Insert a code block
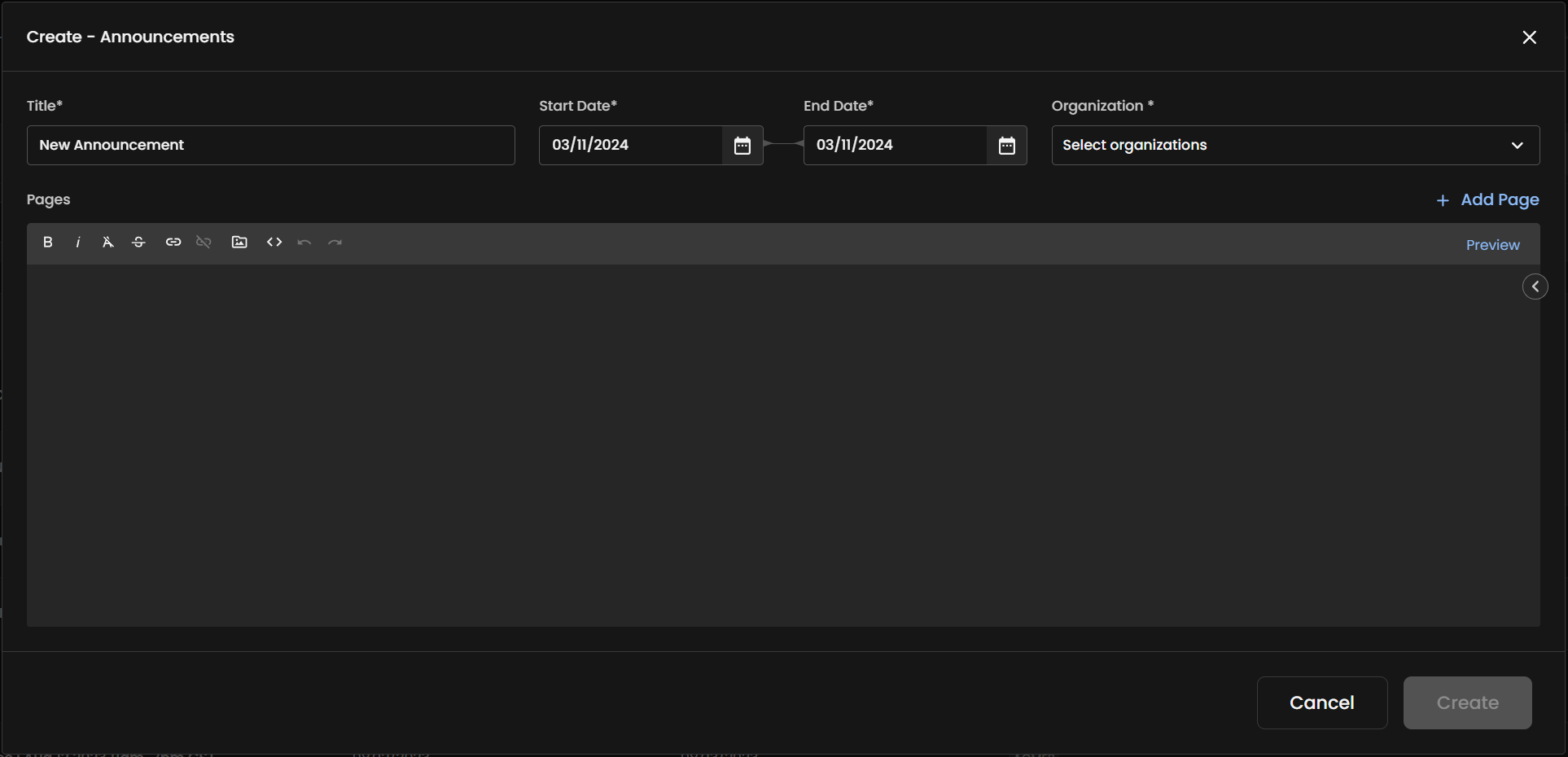The height and width of the screenshot is (757, 1568). click(274, 242)
